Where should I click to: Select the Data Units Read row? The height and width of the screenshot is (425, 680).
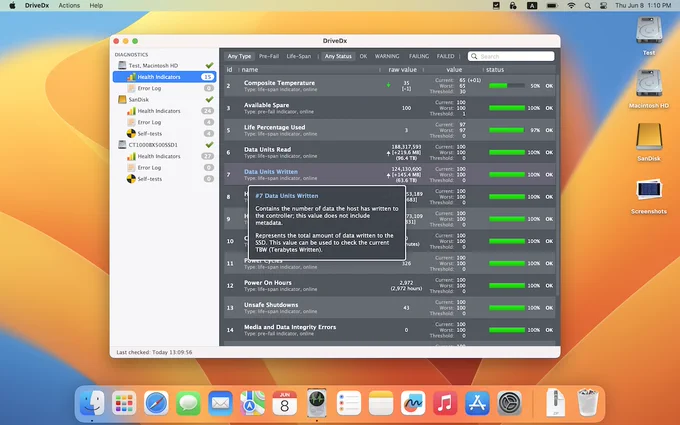(x=389, y=152)
